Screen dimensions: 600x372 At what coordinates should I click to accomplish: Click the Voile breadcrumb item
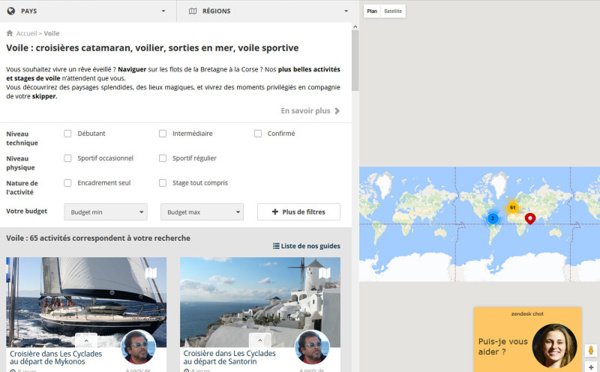click(x=52, y=33)
